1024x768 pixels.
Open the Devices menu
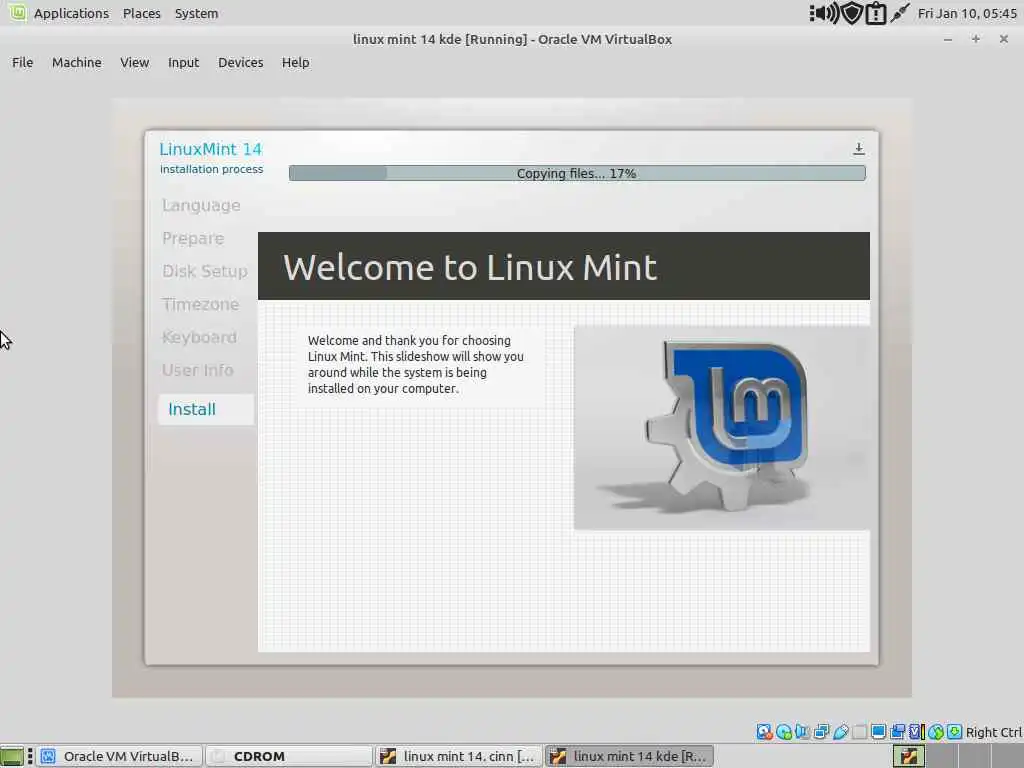point(240,63)
